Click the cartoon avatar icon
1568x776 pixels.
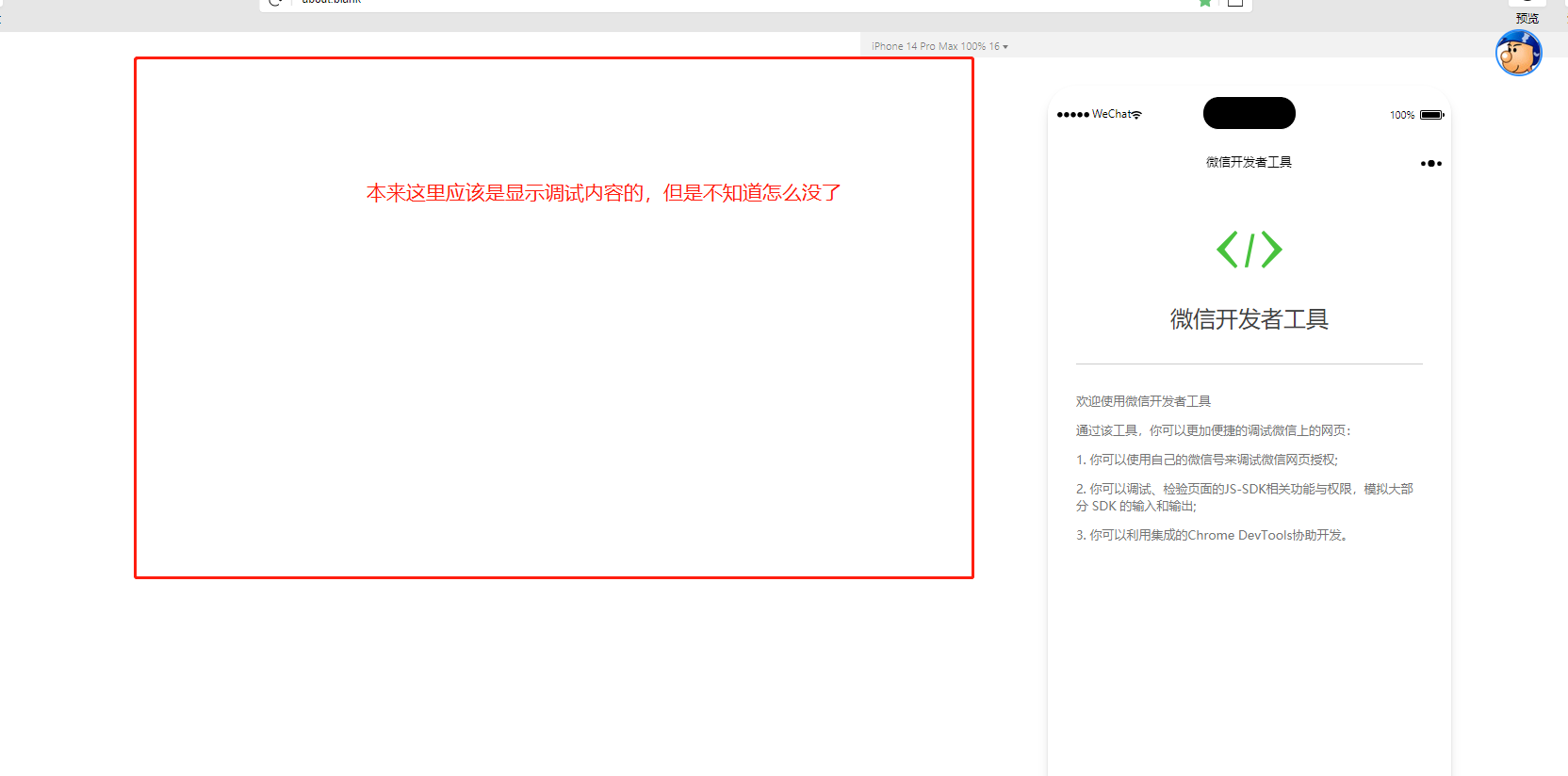[1518, 53]
